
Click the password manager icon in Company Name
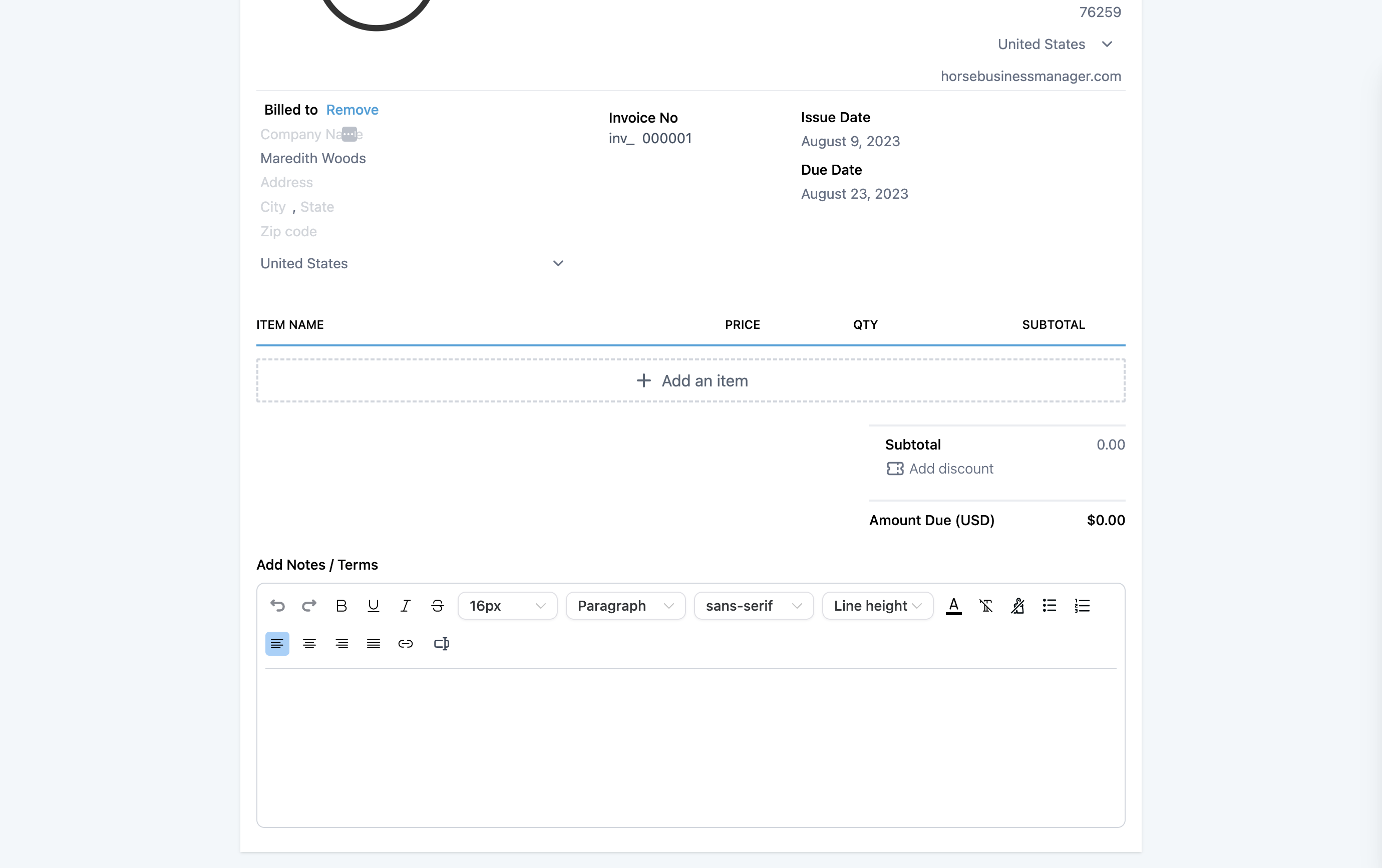click(x=350, y=134)
